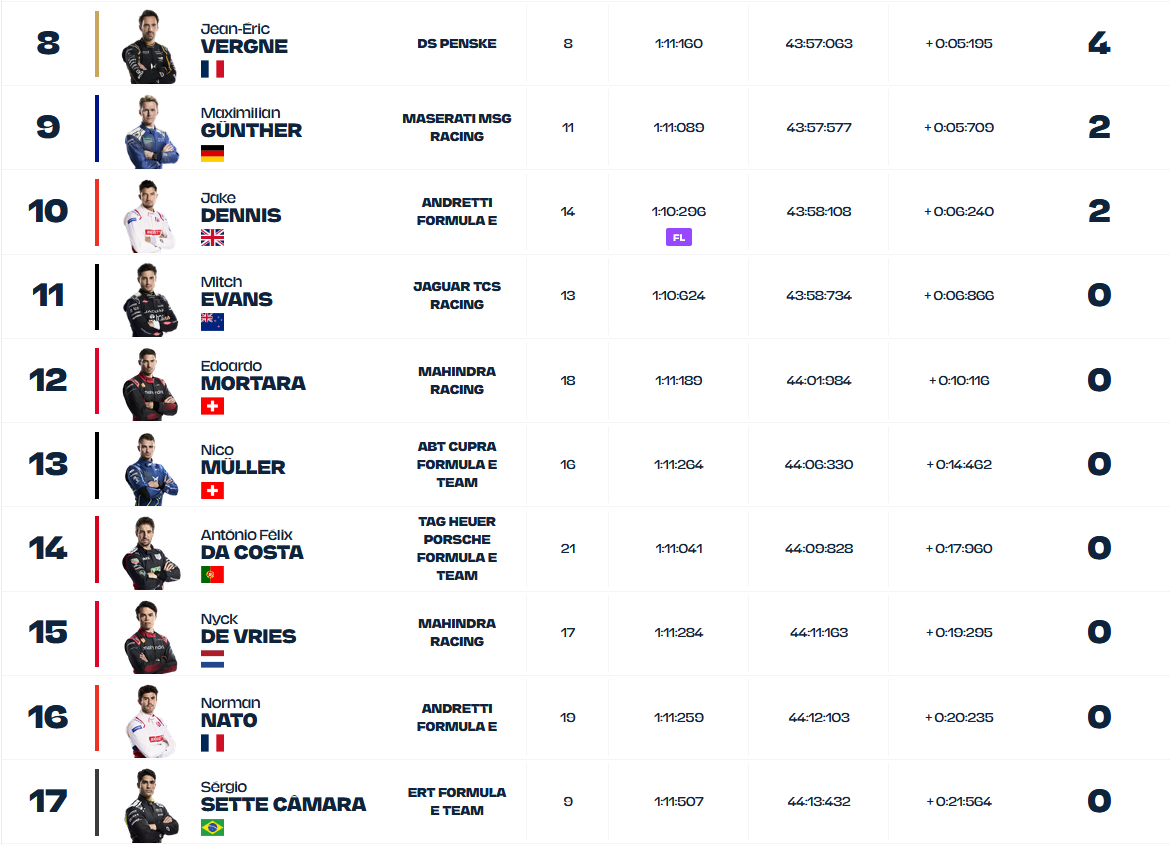
Task: Open Jean-Éric Vergne's driver photo
Action: [149, 46]
